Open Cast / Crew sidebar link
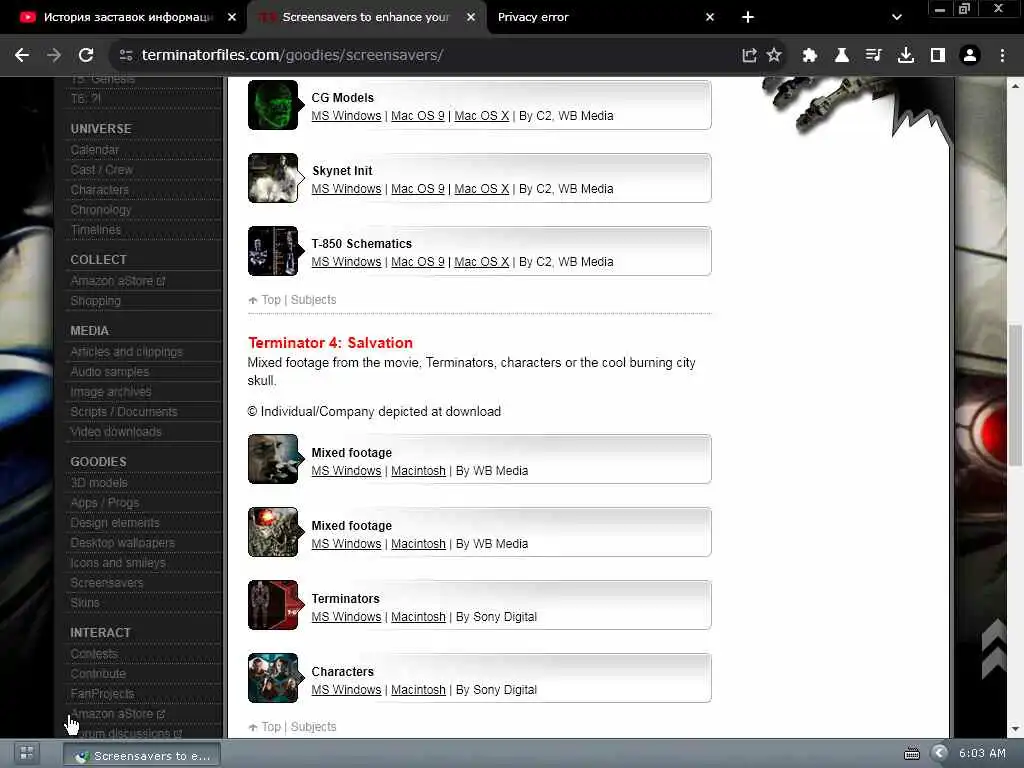This screenshot has height=768, width=1024. [x=102, y=170]
